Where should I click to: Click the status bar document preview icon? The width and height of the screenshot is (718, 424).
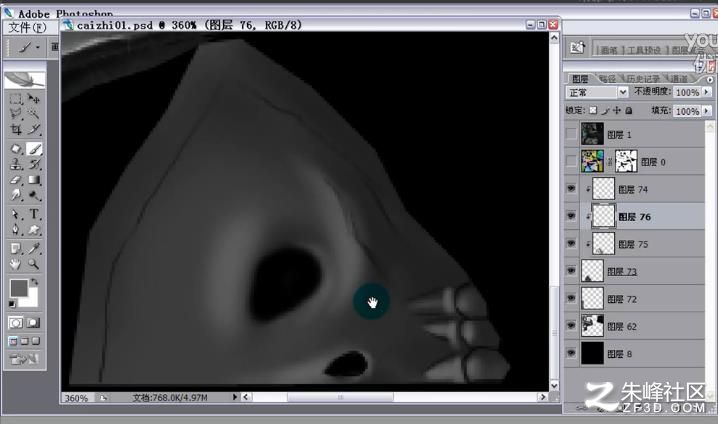click(x=103, y=397)
